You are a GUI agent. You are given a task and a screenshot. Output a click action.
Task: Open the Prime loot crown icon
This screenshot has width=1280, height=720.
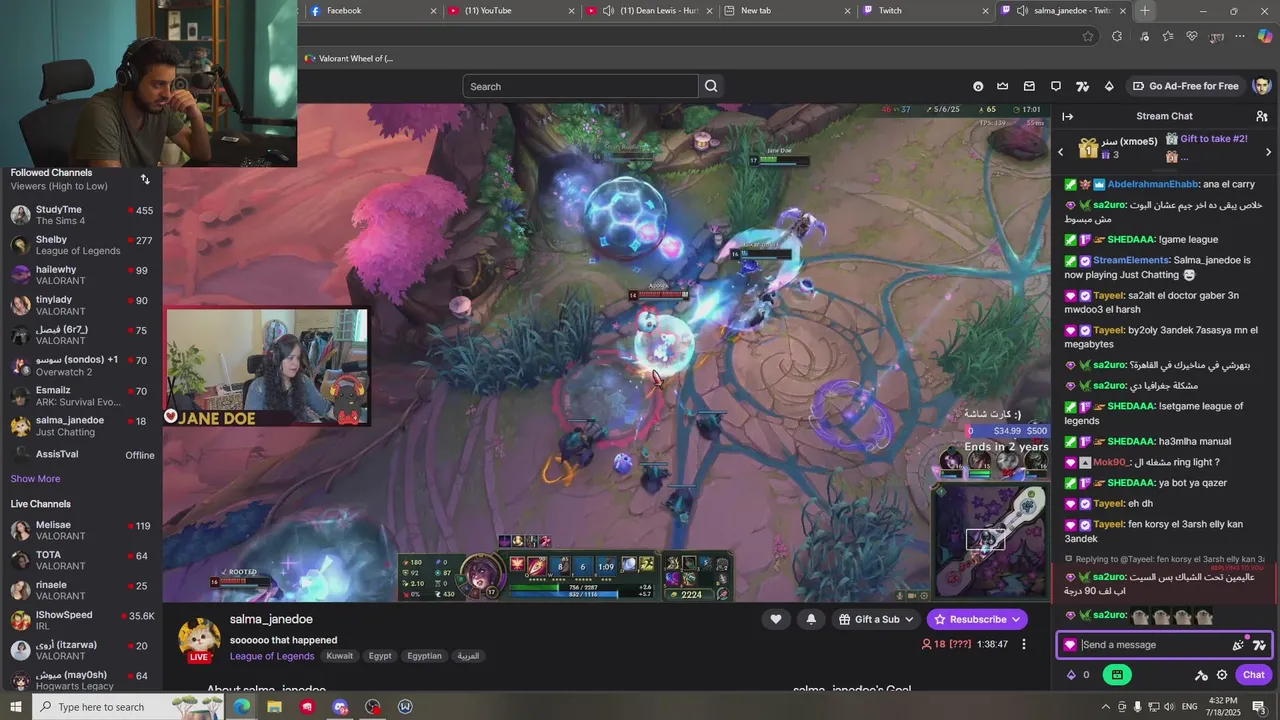click(1002, 86)
